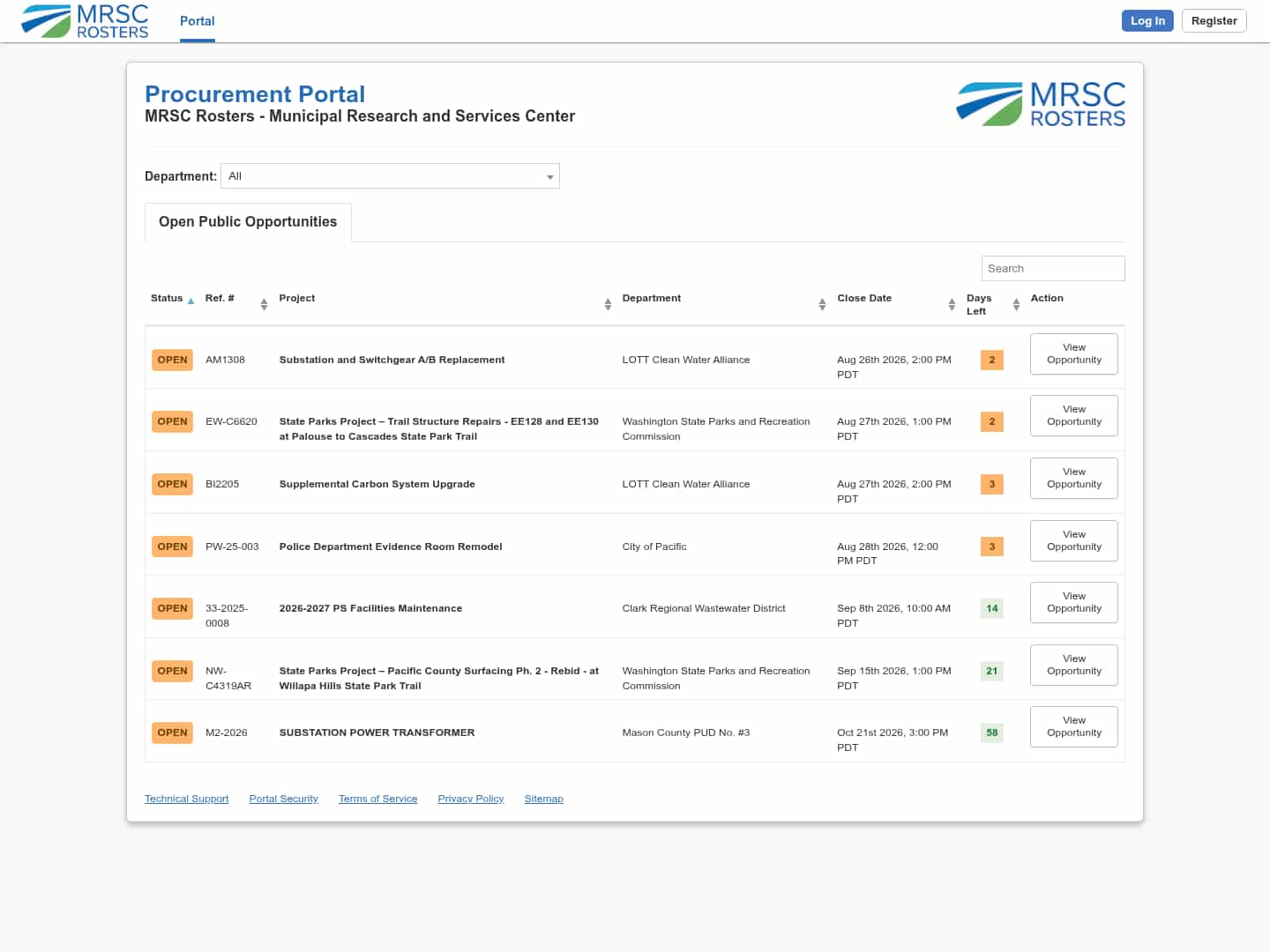Open the Privacy Policy link
The image size is (1270, 952).
point(471,799)
